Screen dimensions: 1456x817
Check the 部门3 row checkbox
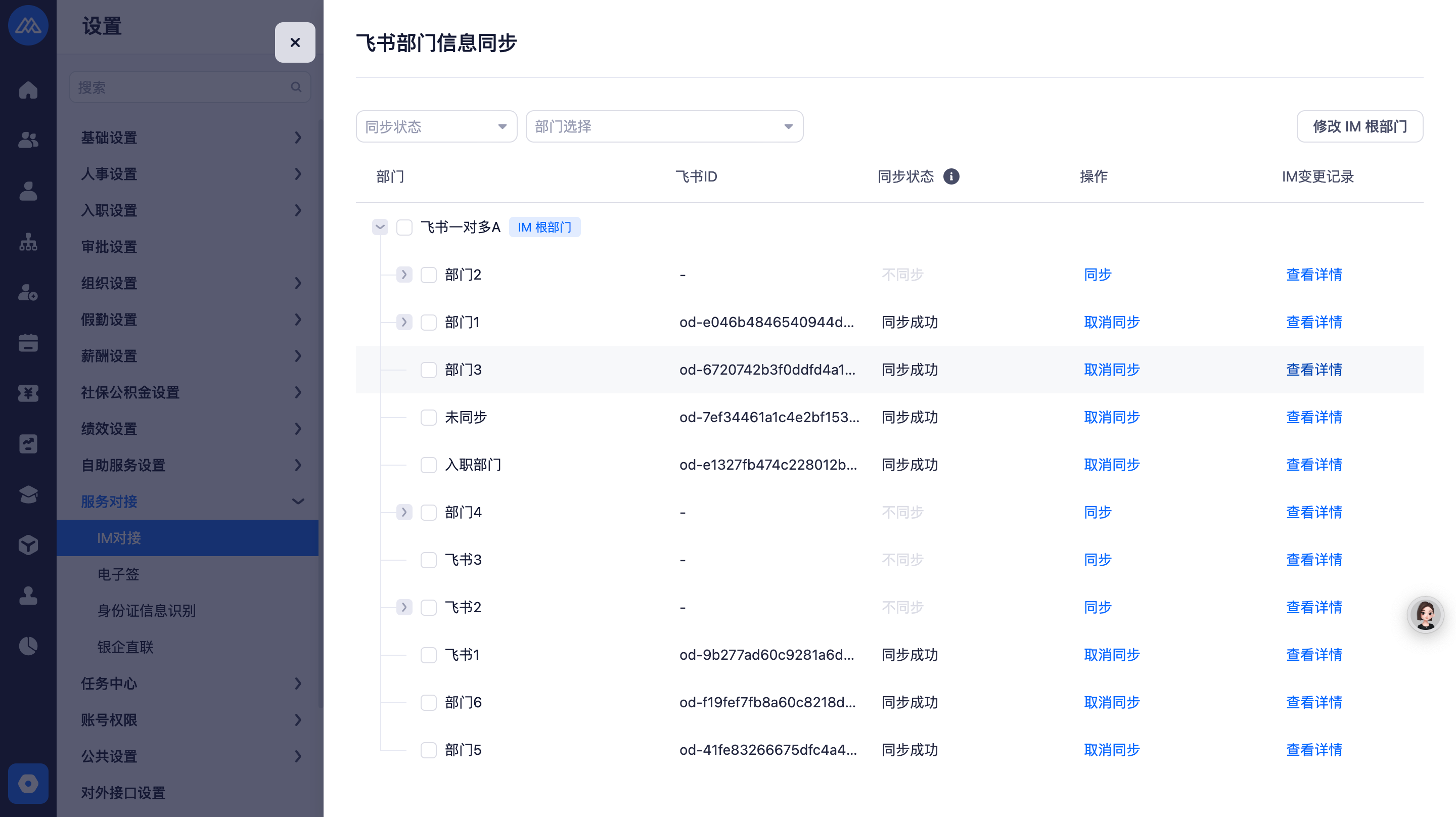point(428,370)
